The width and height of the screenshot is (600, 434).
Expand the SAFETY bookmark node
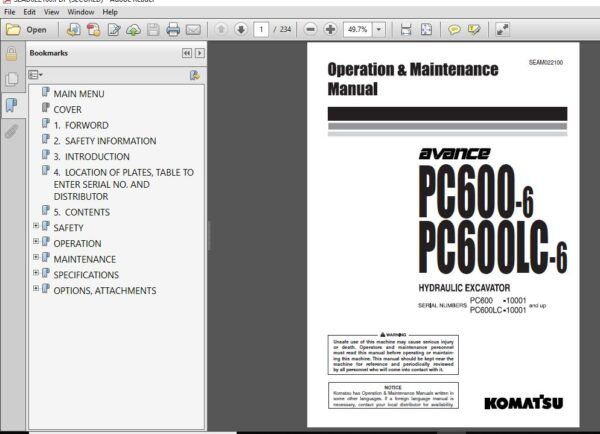pyautogui.click(x=36, y=226)
